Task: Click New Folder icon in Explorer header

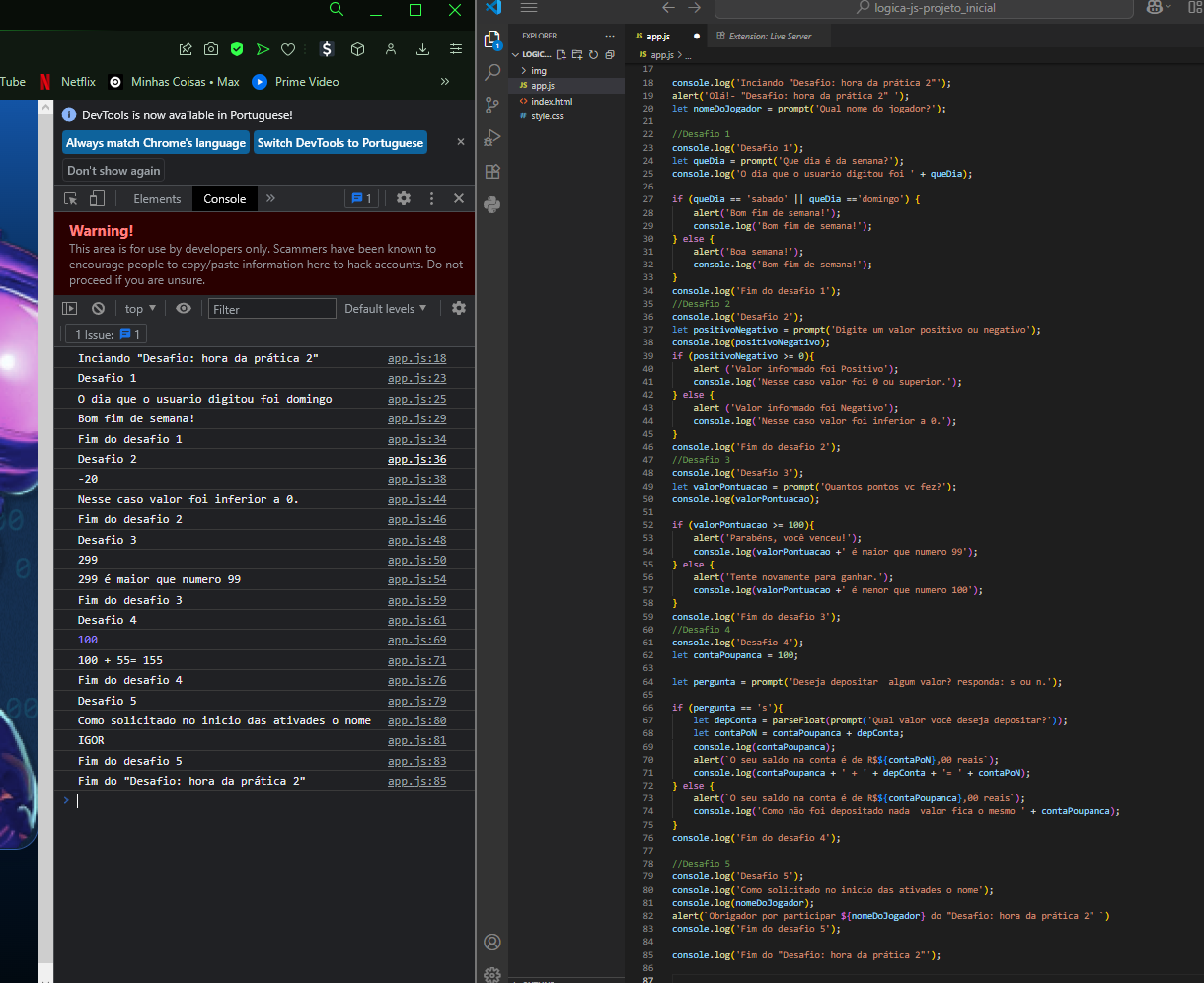Action: click(x=577, y=55)
